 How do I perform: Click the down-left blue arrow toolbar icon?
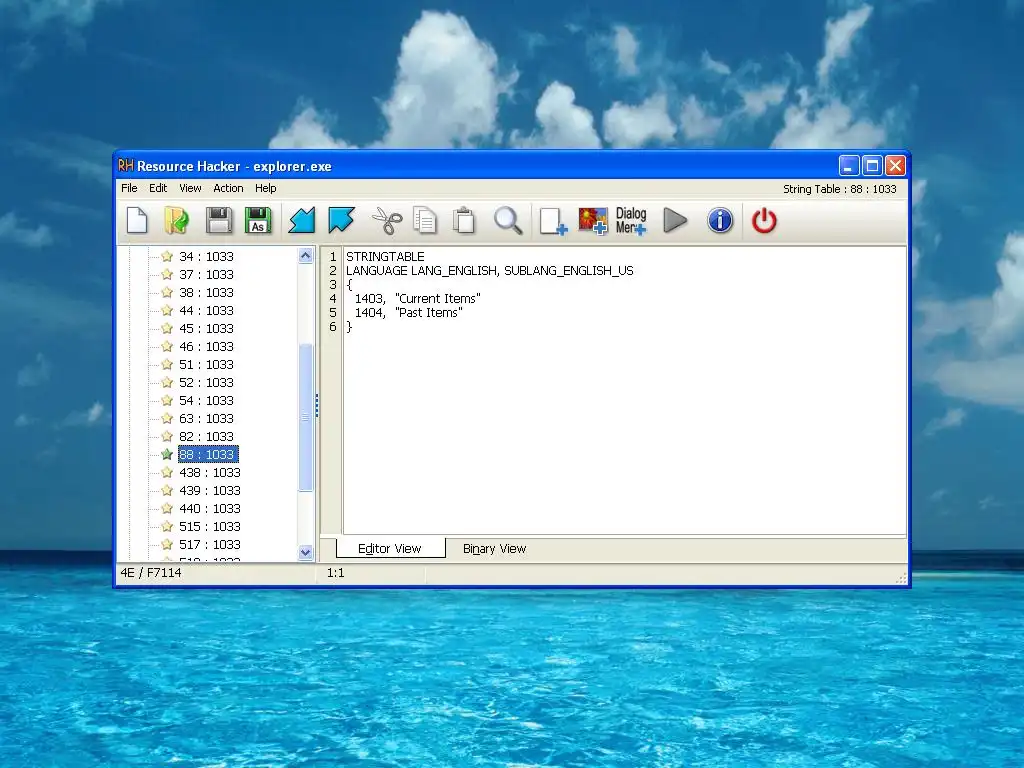[x=302, y=220]
